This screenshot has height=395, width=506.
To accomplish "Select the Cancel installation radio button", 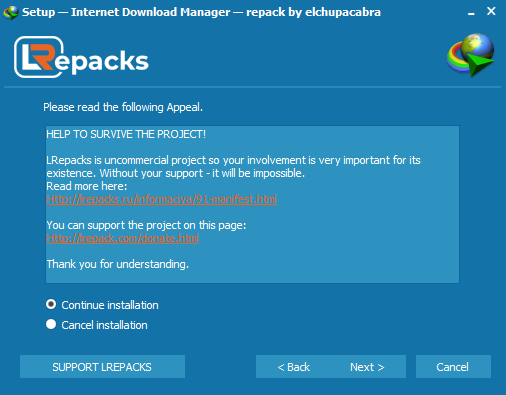I will point(51,324).
